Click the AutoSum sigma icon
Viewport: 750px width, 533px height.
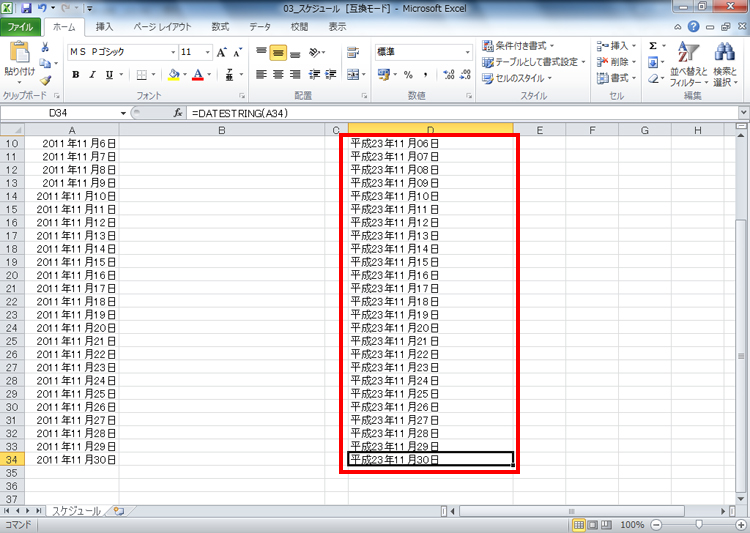click(653, 46)
